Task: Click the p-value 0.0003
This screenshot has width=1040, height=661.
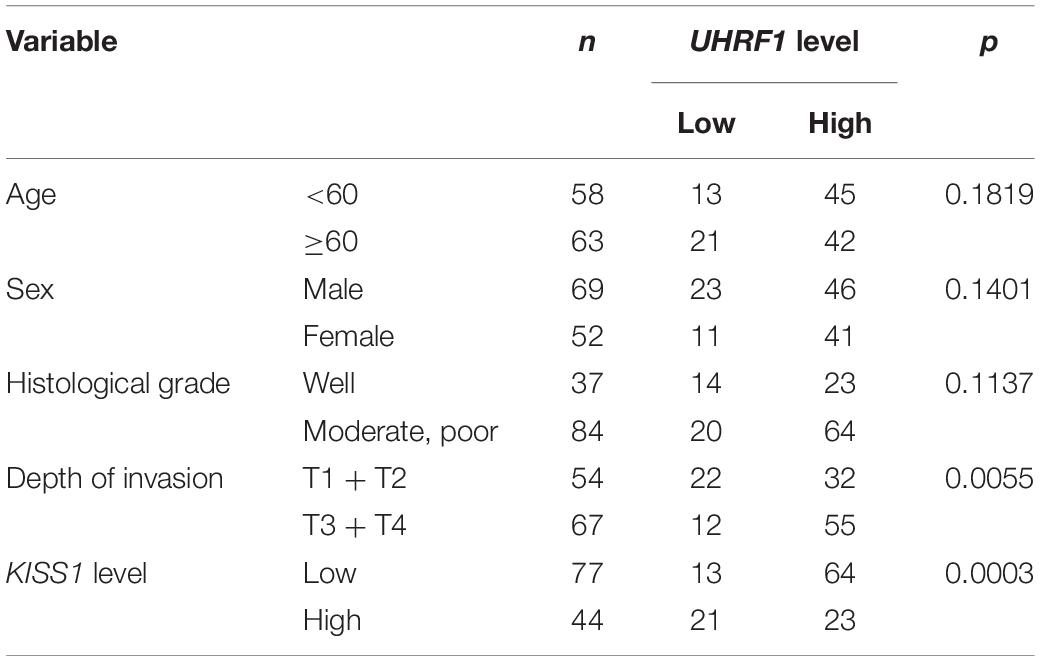Action: (x=988, y=573)
